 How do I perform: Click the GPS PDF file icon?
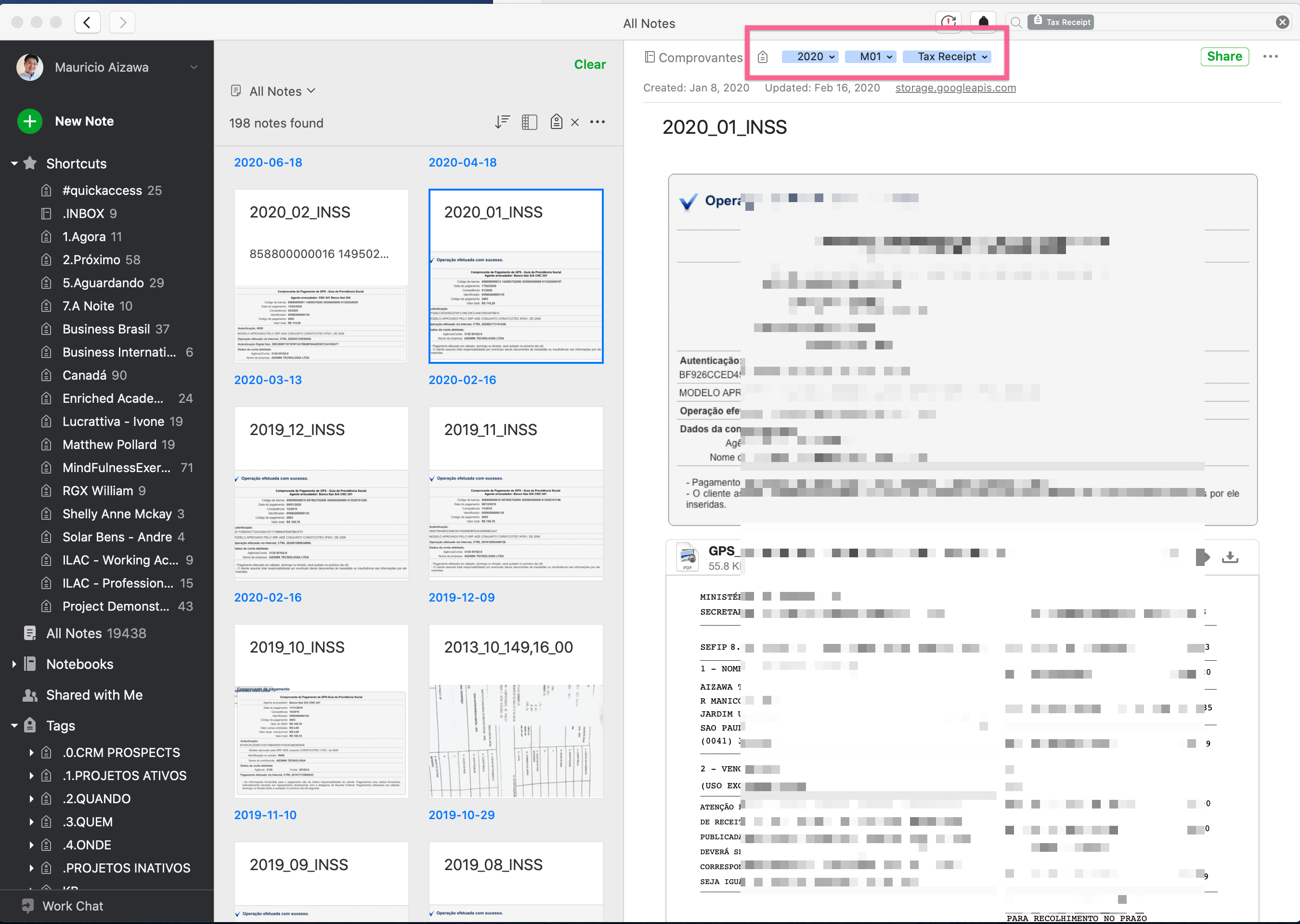click(x=687, y=557)
